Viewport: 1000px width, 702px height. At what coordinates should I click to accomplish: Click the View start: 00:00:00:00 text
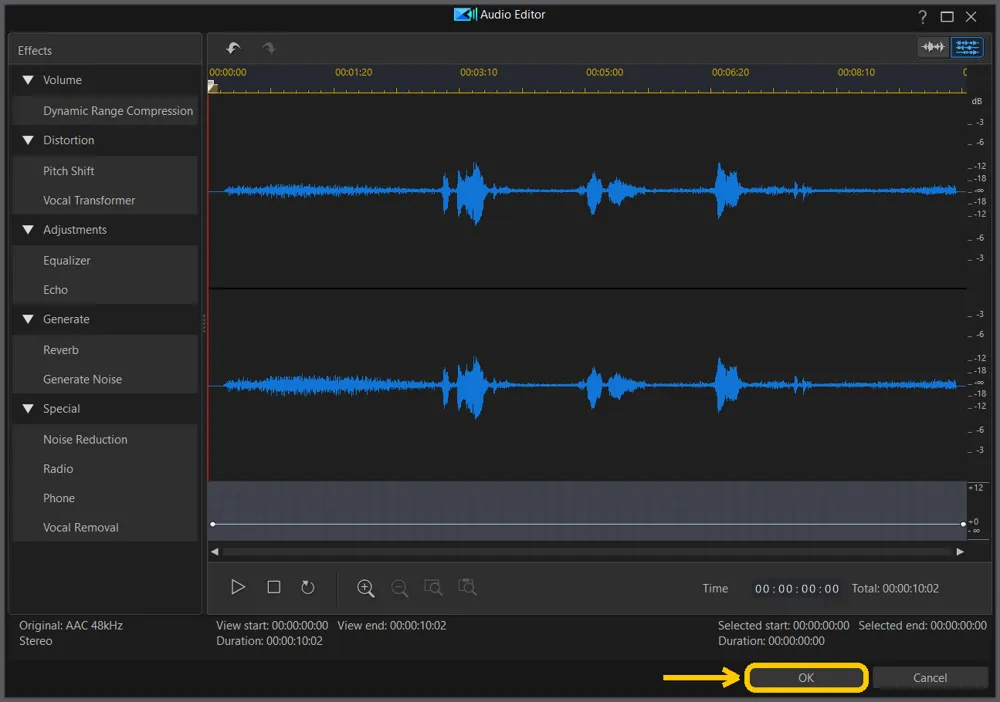tap(272, 625)
